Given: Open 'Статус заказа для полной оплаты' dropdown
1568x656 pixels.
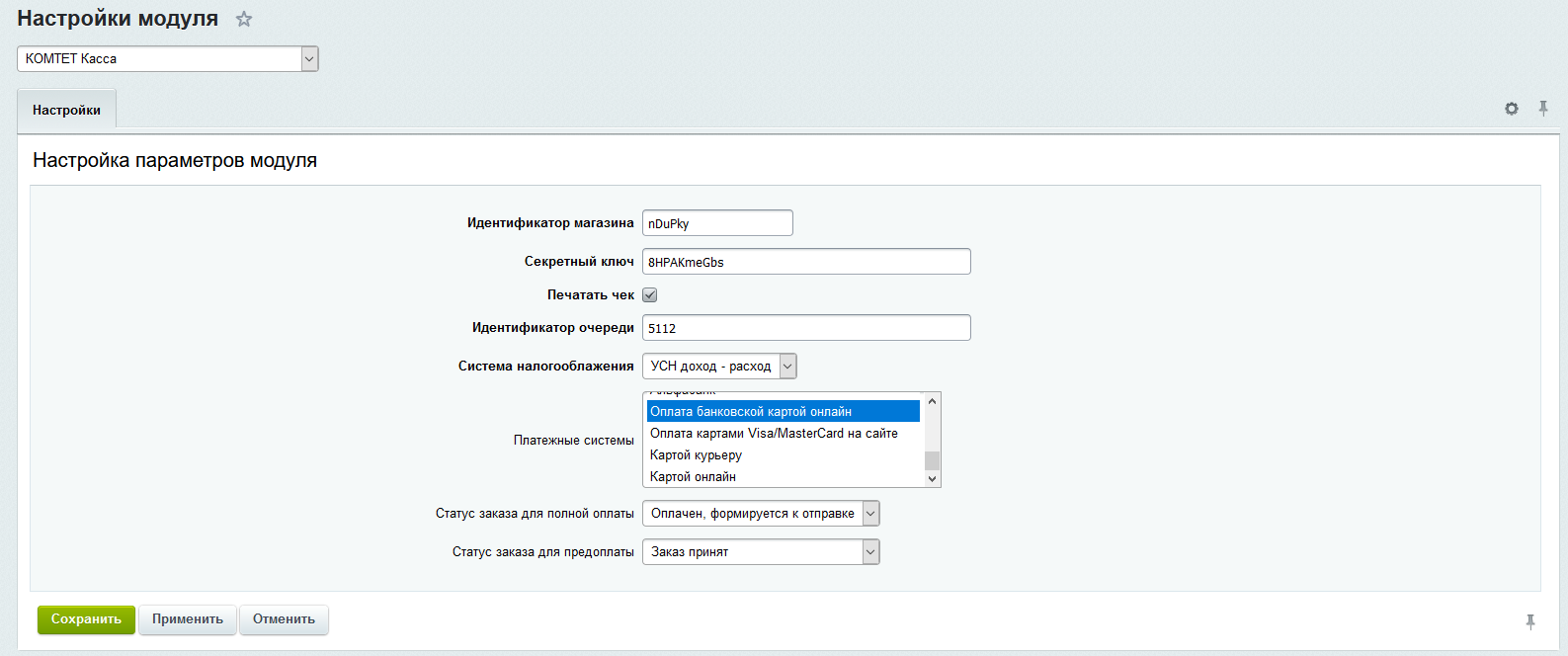Looking at the screenshot, I should [x=760, y=514].
